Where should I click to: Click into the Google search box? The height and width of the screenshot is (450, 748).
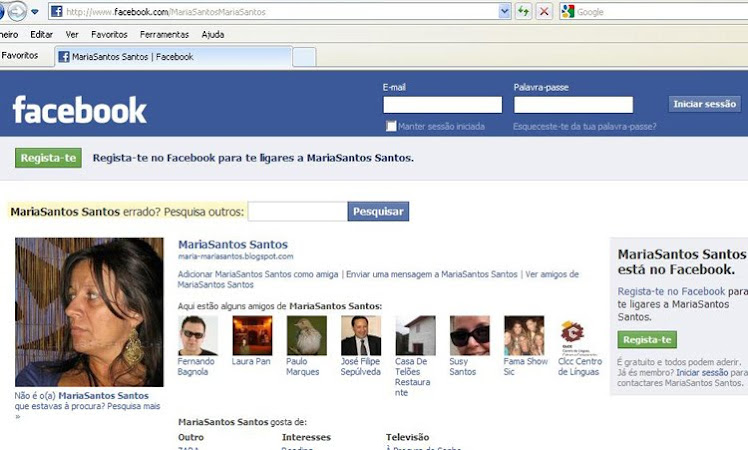click(x=661, y=12)
